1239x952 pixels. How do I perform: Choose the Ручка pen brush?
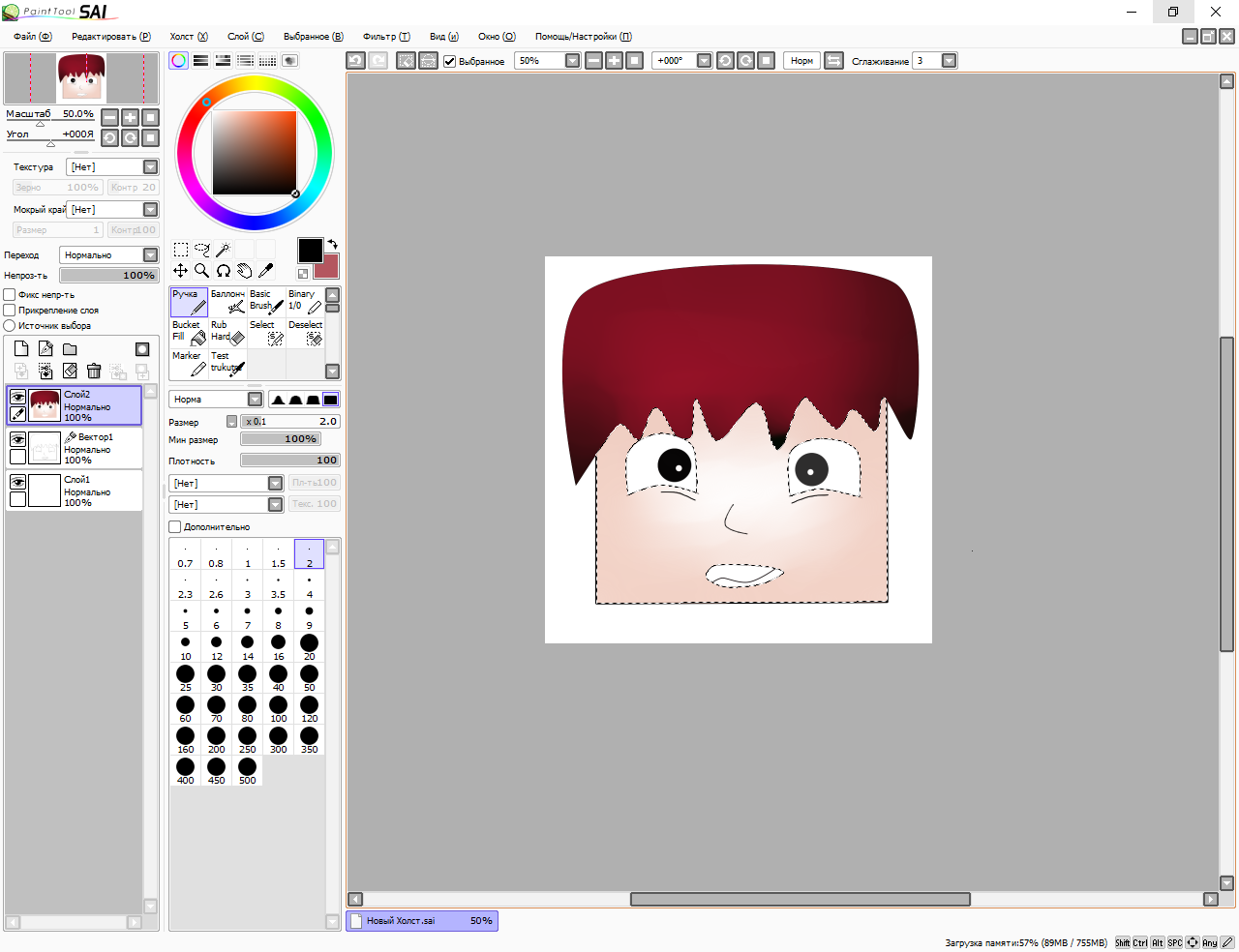click(189, 302)
